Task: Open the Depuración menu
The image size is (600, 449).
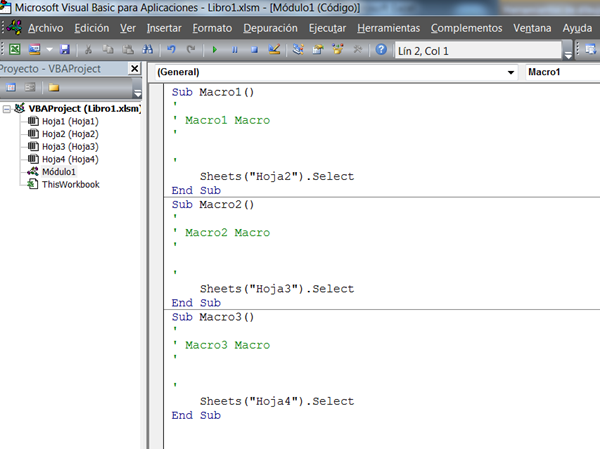Action: [269, 28]
